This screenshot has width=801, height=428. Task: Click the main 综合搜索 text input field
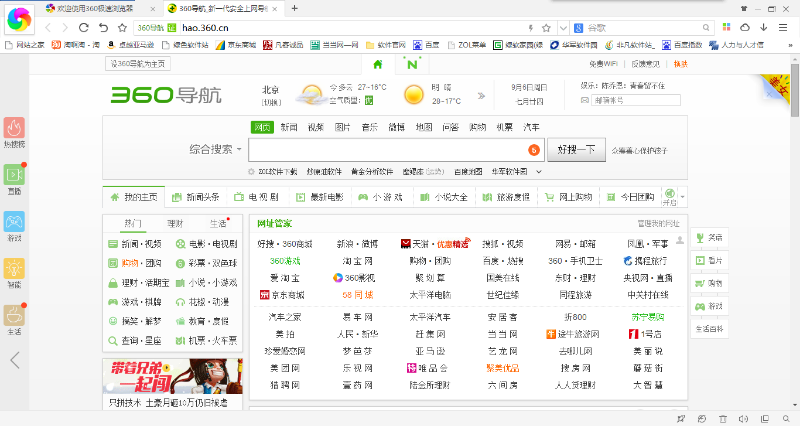coord(385,150)
